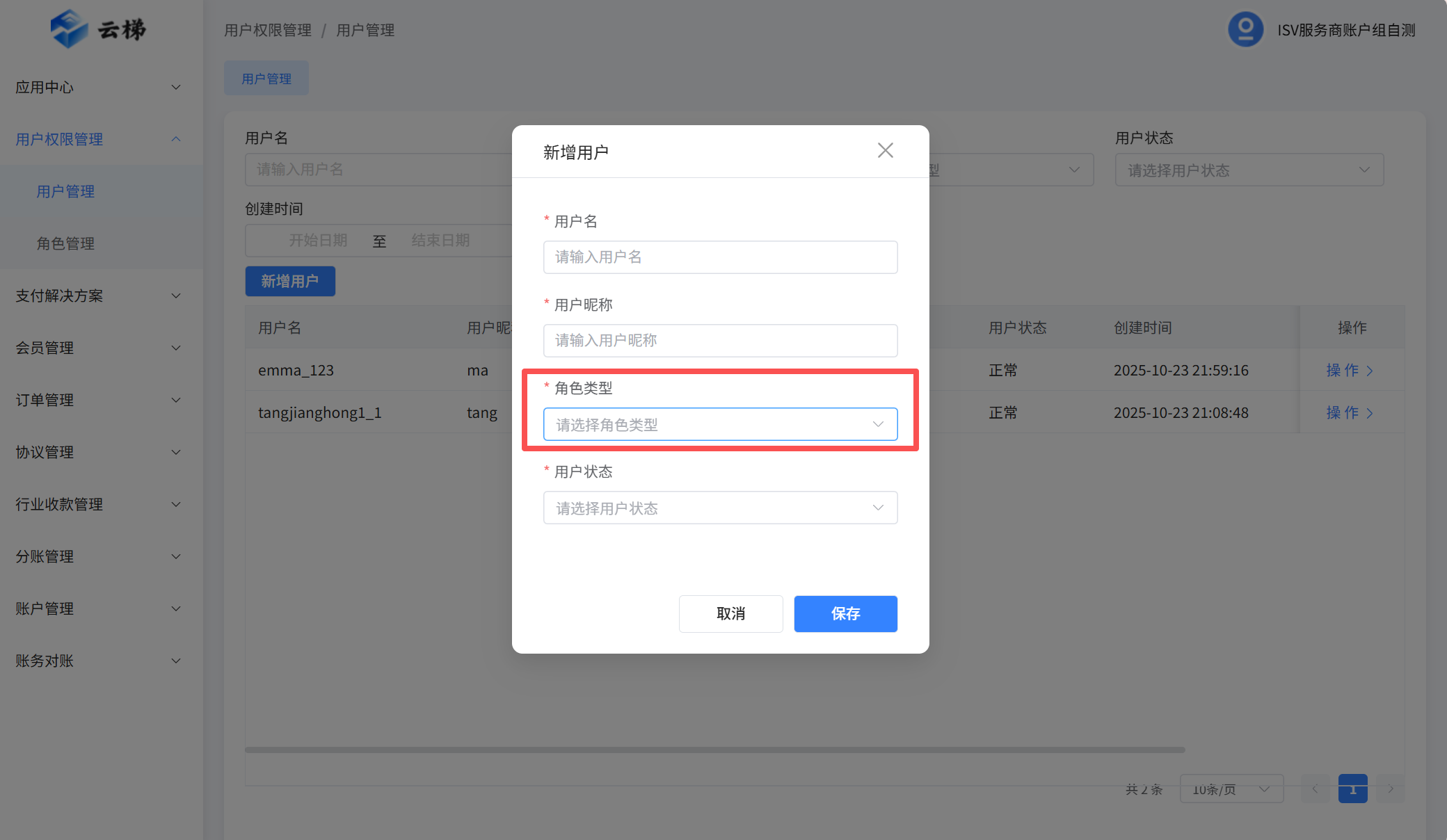Viewport: 1447px width, 840px height.
Task: Open the 用户状态 dropdown in dialog
Action: coord(720,508)
